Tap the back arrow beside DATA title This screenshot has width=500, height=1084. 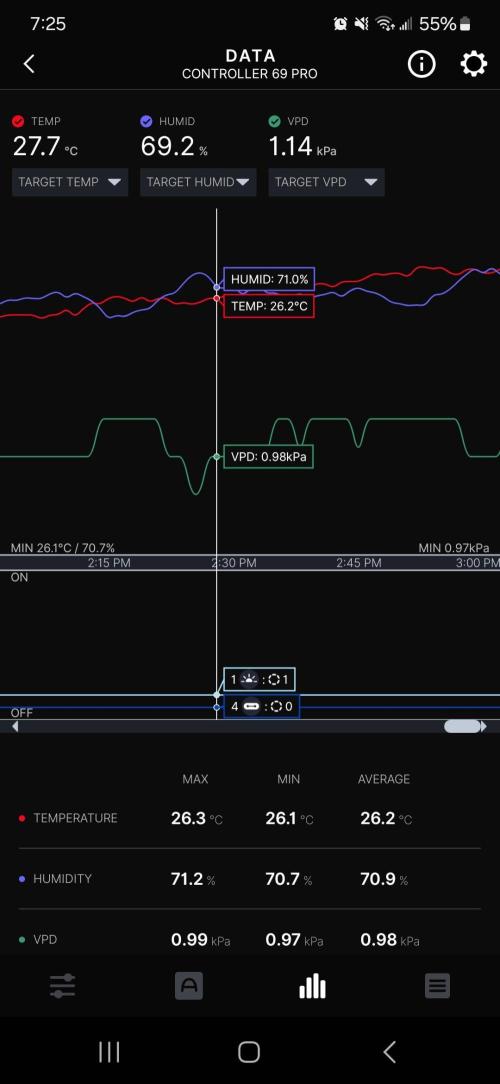click(x=28, y=64)
